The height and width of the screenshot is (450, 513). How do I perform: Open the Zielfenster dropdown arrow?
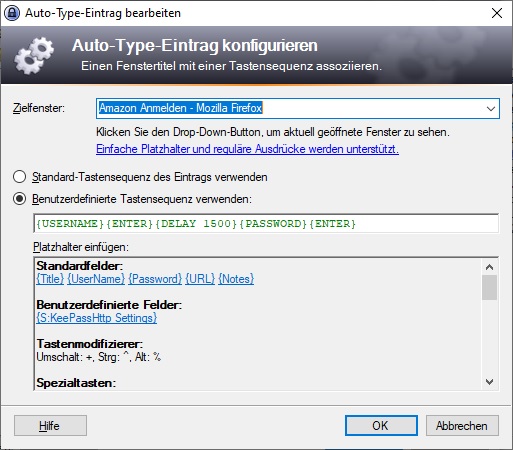[491, 108]
